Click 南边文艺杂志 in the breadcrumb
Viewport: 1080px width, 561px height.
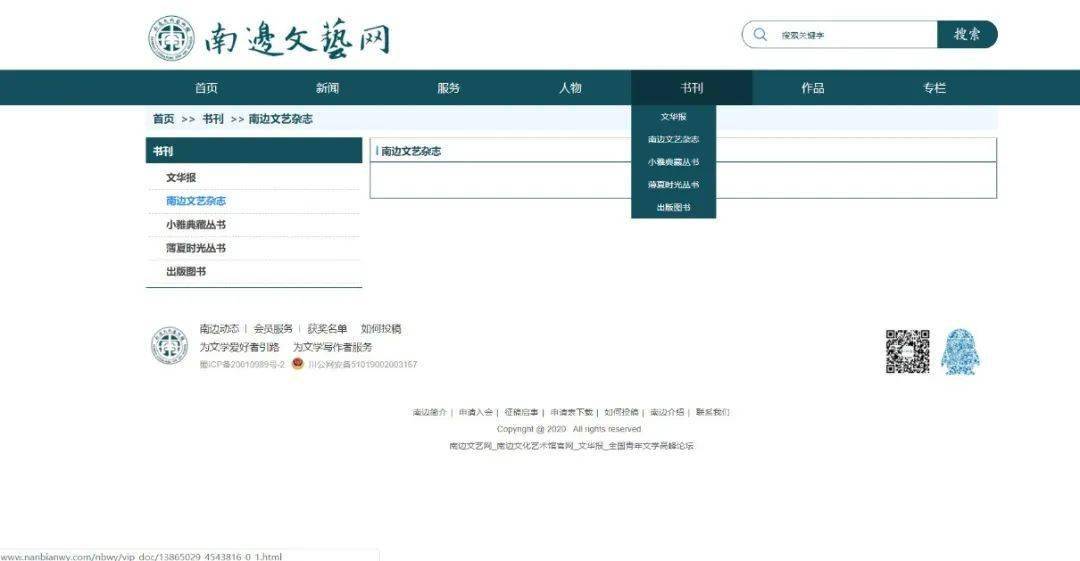(280, 119)
